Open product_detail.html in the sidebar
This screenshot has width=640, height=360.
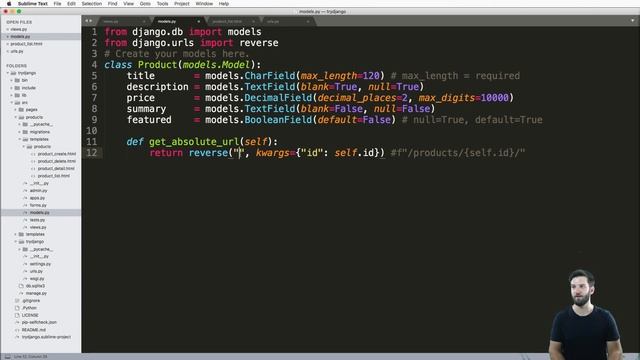coord(56,169)
